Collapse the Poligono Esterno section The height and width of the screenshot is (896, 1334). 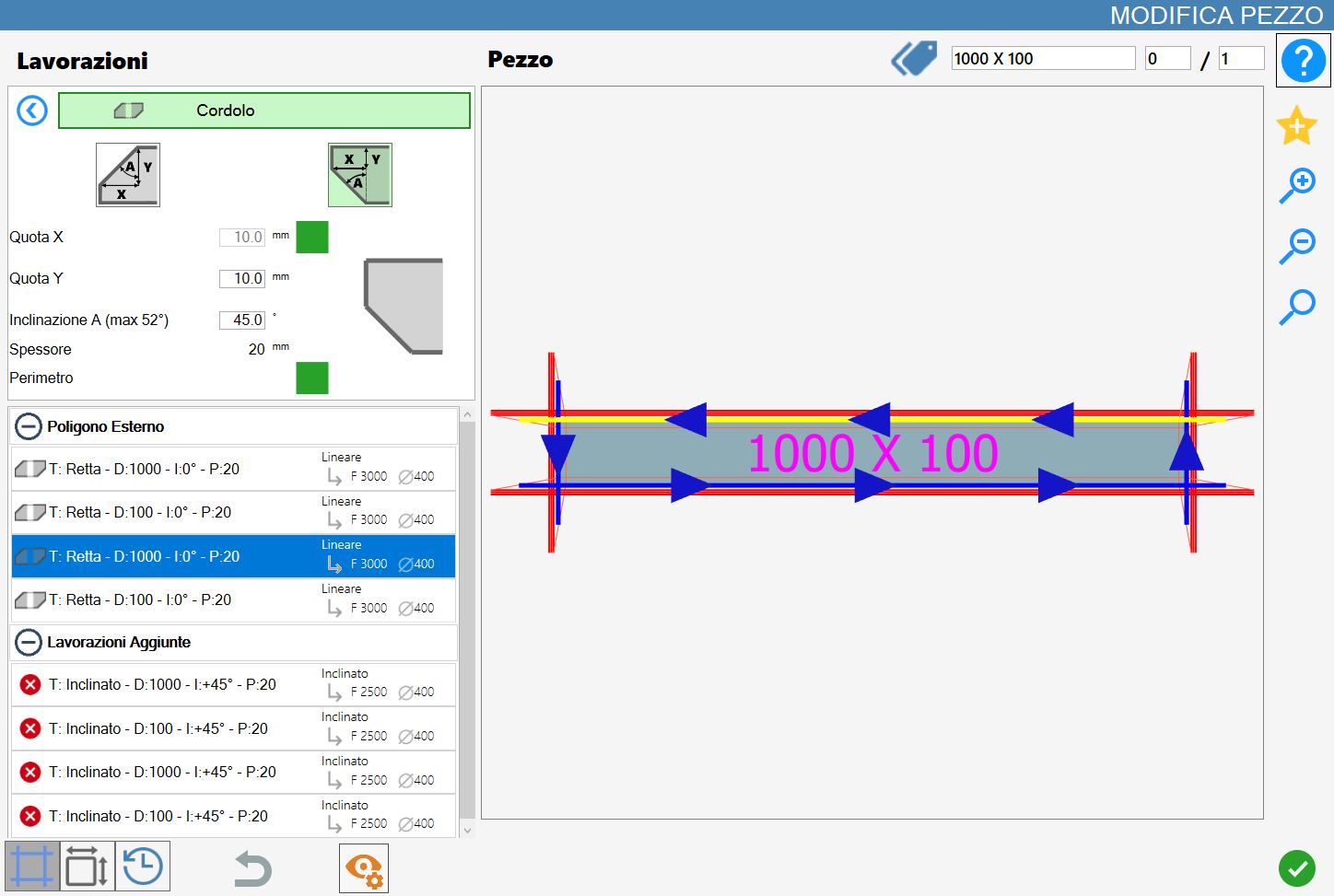(29, 426)
